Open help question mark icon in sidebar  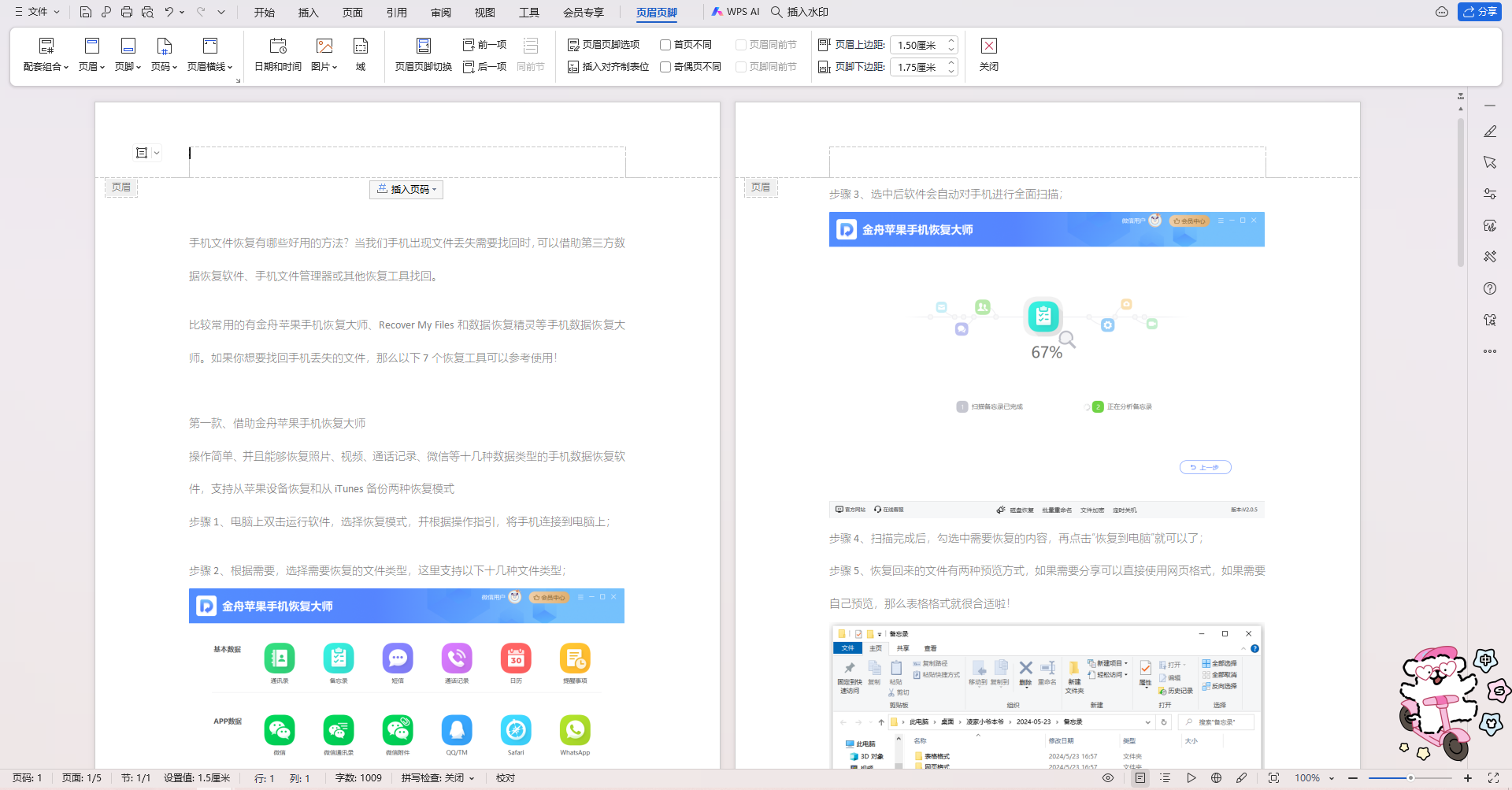(x=1490, y=288)
